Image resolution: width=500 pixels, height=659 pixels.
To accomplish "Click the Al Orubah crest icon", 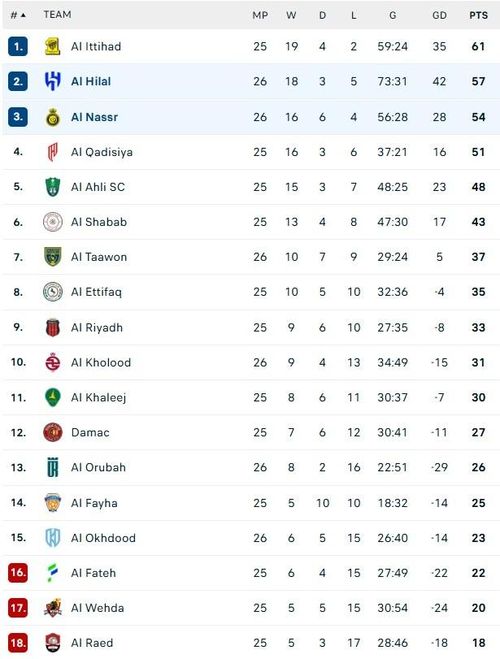I will 53,467.
